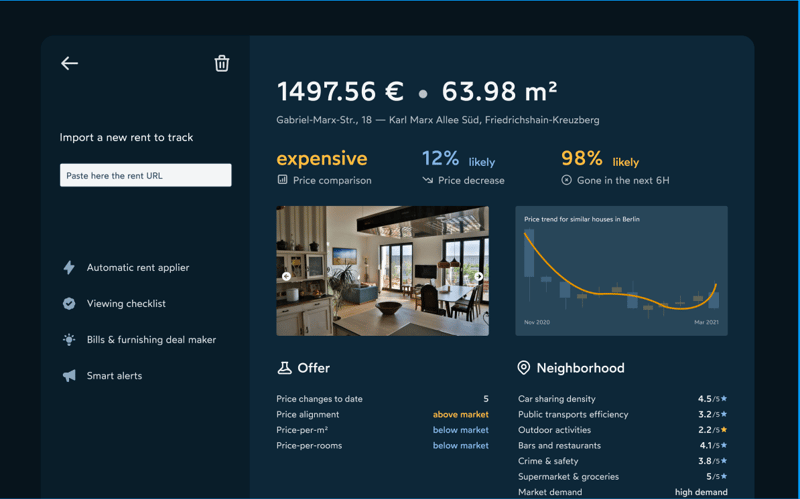Viewport: 800px width, 499px height.
Task: Click the Neighborhood location pin icon
Action: tap(523, 368)
